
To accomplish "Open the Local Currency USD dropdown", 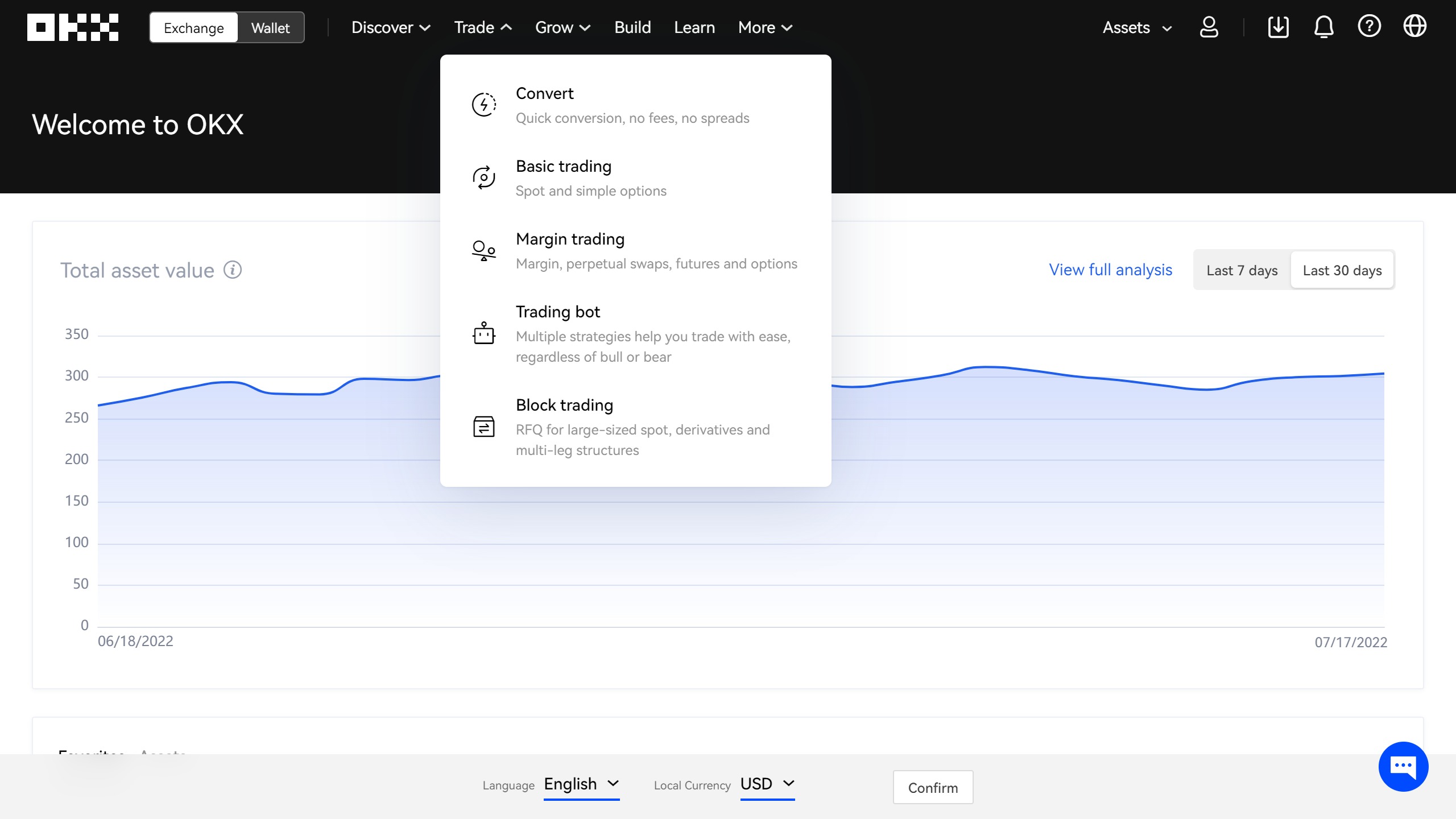I will pos(767,784).
